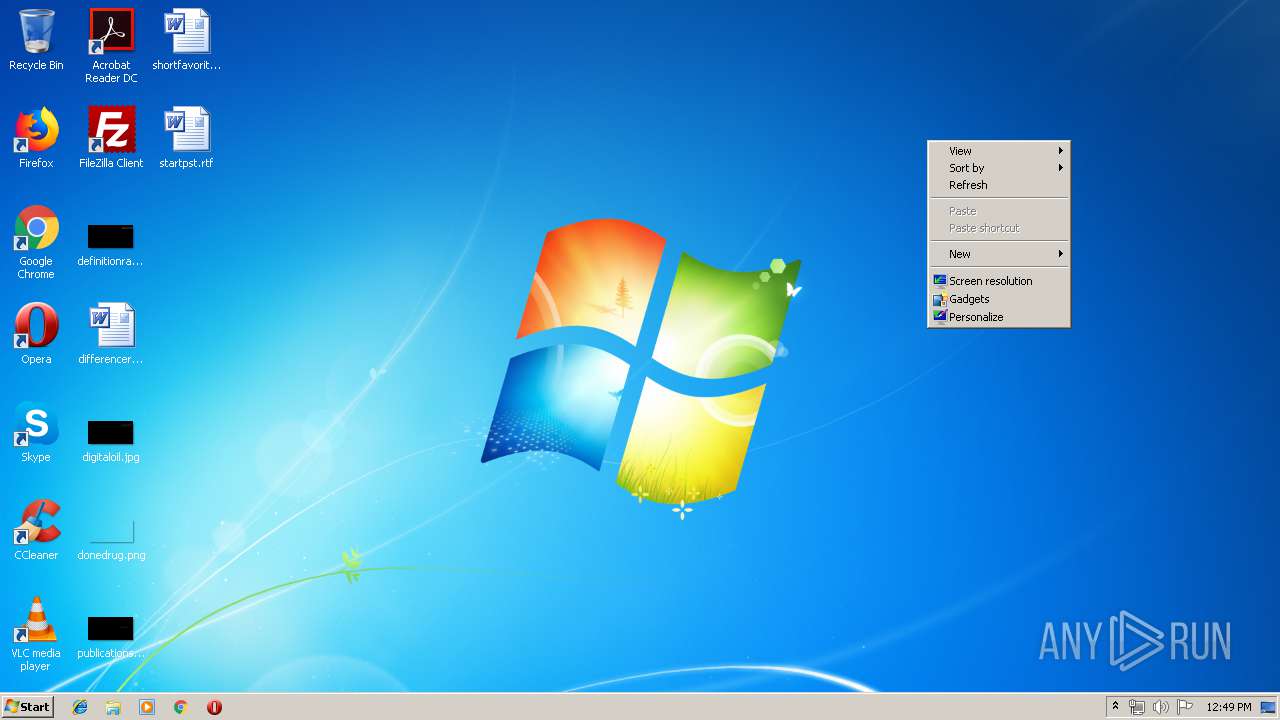This screenshot has height=720, width=1280.
Task: Select the publications... file icon
Action: tap(111, 637)
